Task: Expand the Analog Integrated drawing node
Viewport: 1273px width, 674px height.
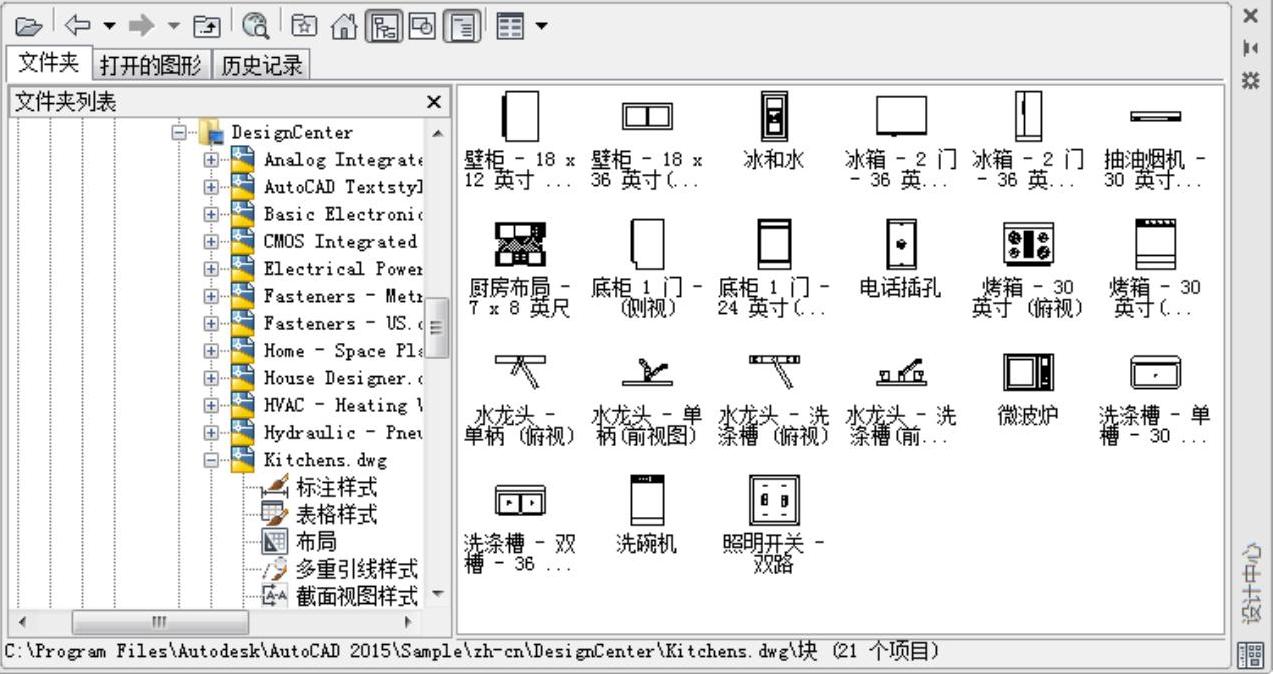Action: point(211,160)
